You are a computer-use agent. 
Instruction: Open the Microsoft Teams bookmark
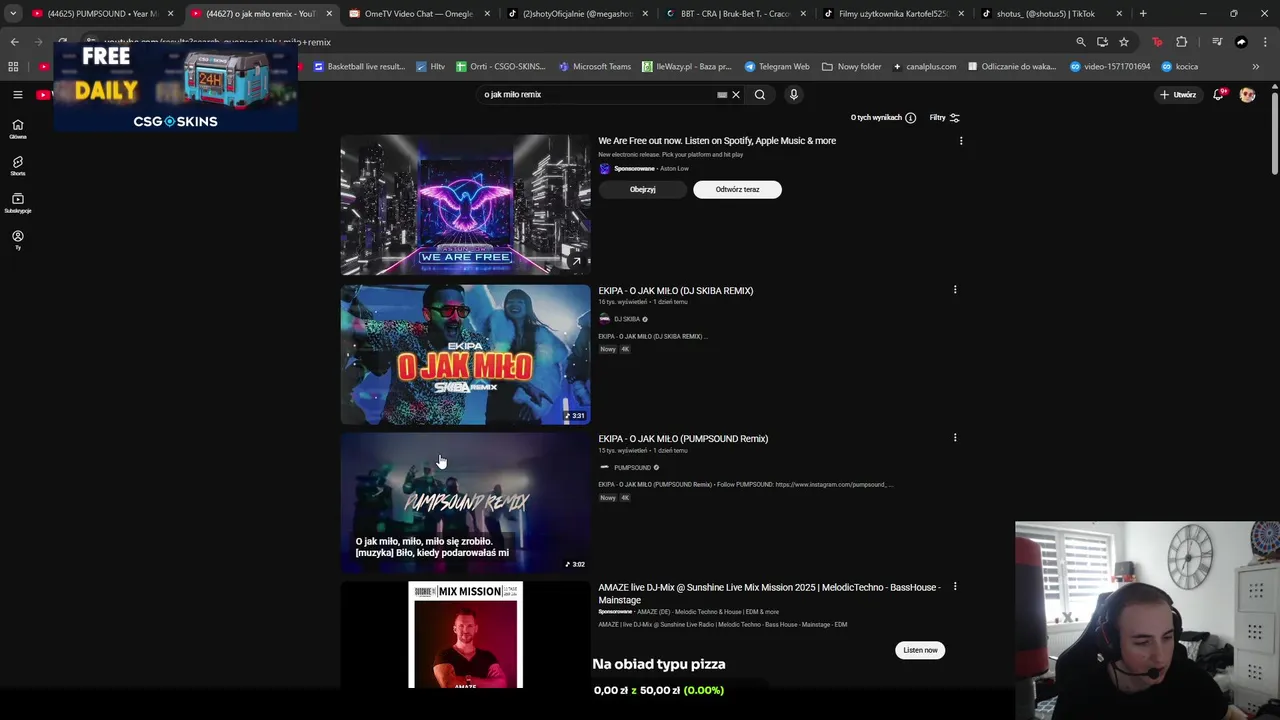point(595,67)
